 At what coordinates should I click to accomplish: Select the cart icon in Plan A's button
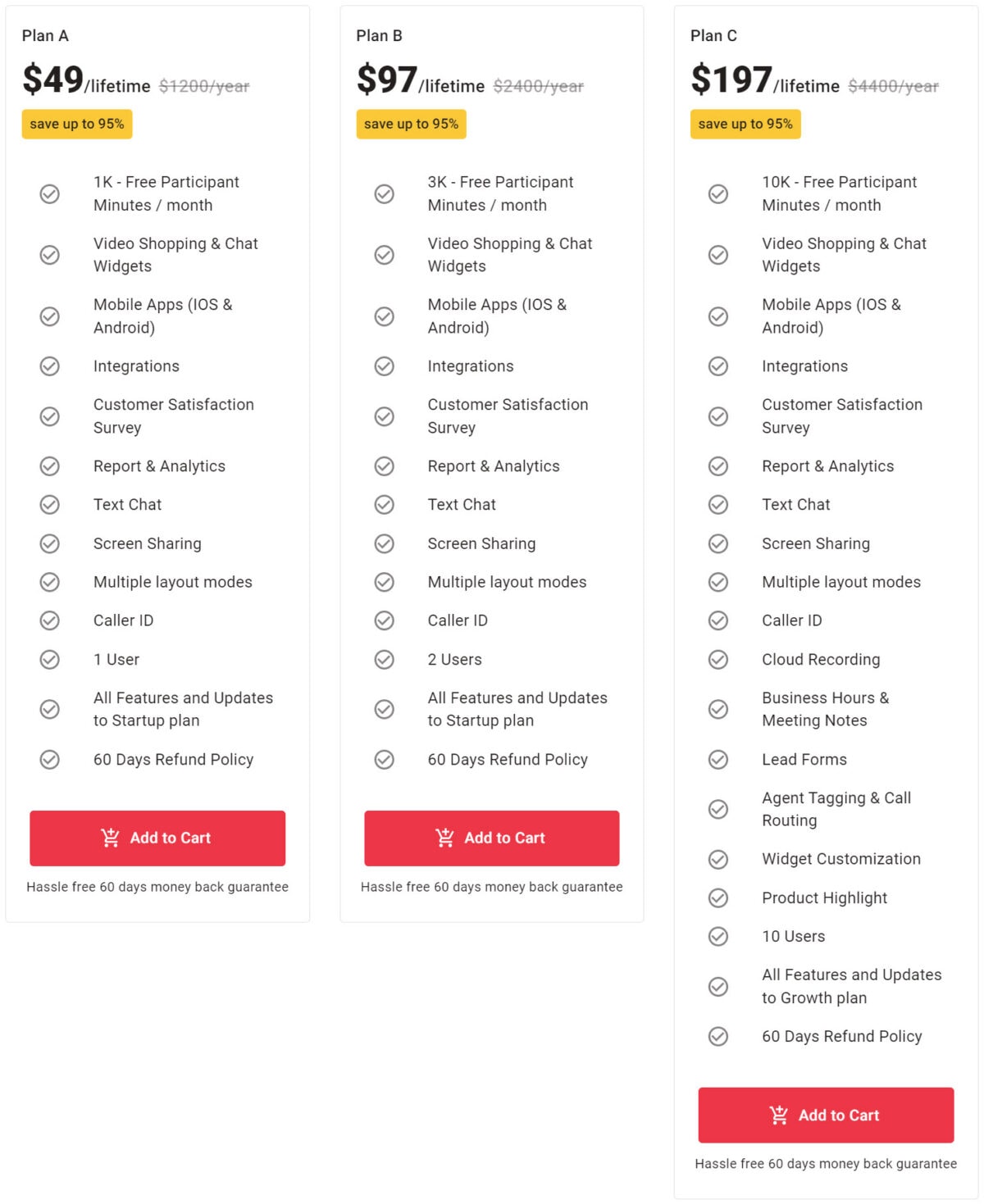pos(111,838)
